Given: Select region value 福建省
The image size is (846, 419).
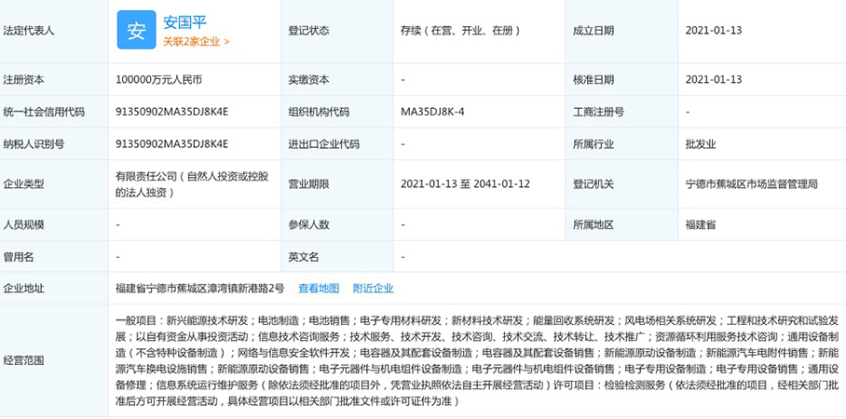Looking at the screenshot, I should click(x=700, y=224).
